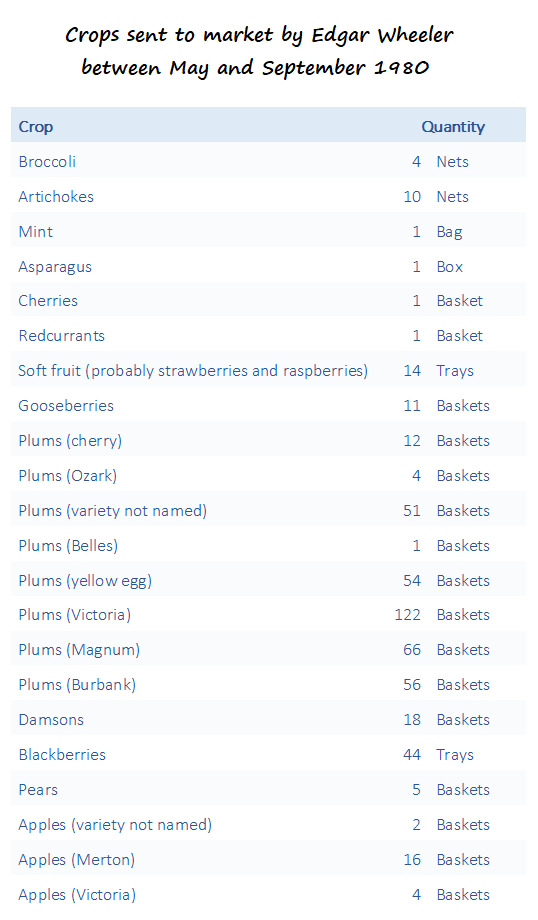Click the Blackberries crop name
Image resolution: width=538 pixels, height=920 pixels.
(x=62, y=755)
